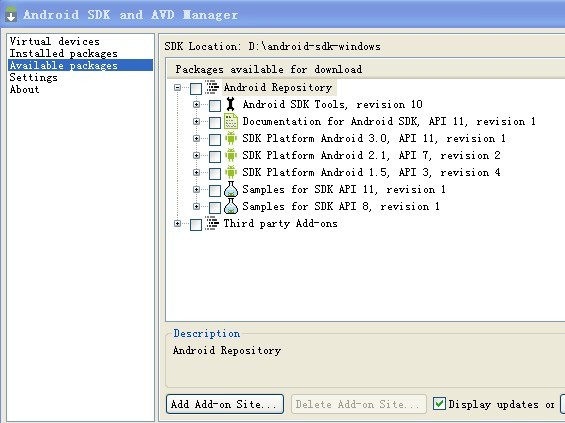This screenshot has height=423, width=565.
Task: Expand the Third party Add-ons node
Action: coord(177,223)
